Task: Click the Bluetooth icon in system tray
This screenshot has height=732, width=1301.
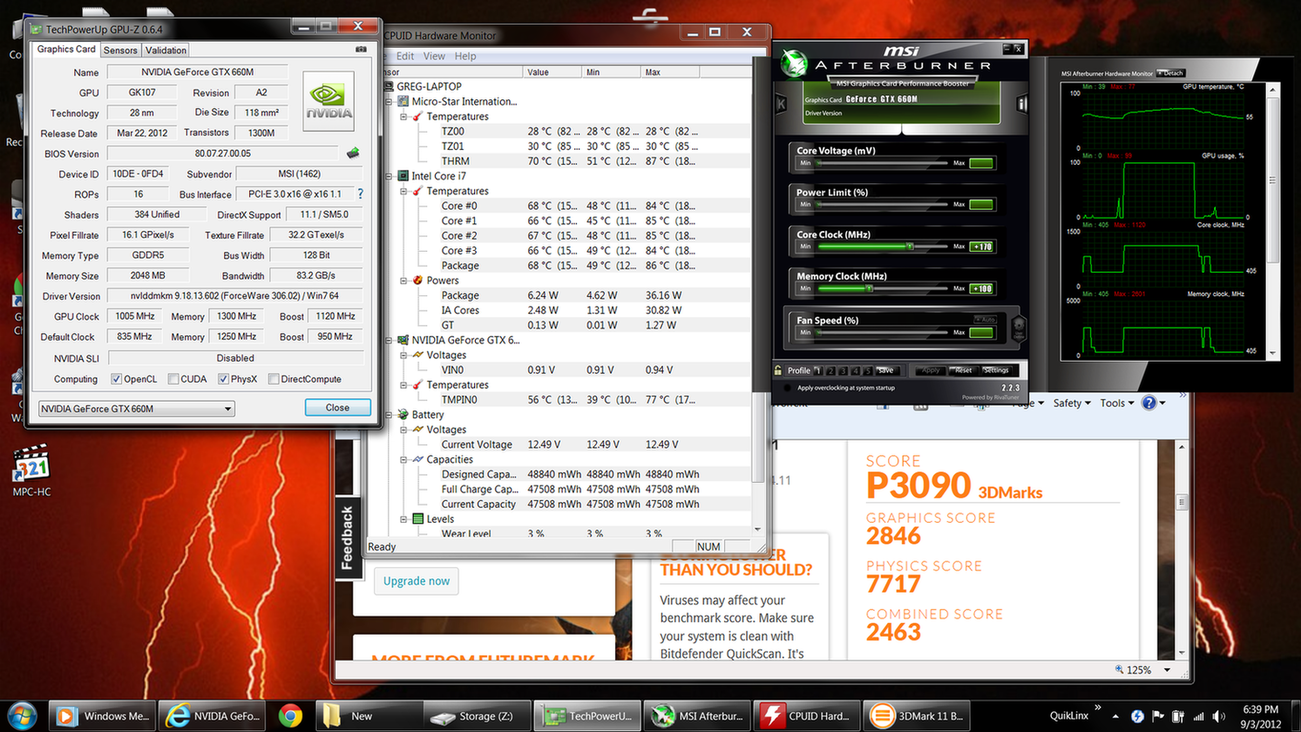Action: tap(1137, 716)
